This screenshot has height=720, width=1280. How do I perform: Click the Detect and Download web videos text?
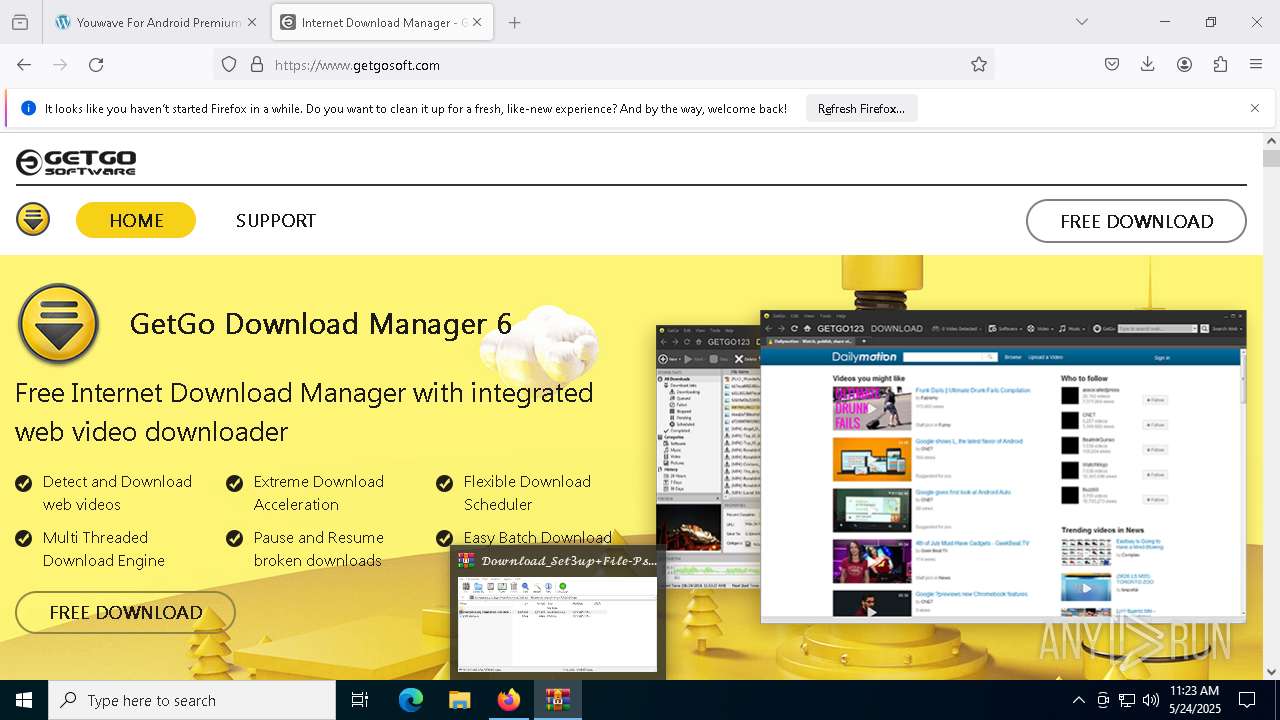[117, 493]
